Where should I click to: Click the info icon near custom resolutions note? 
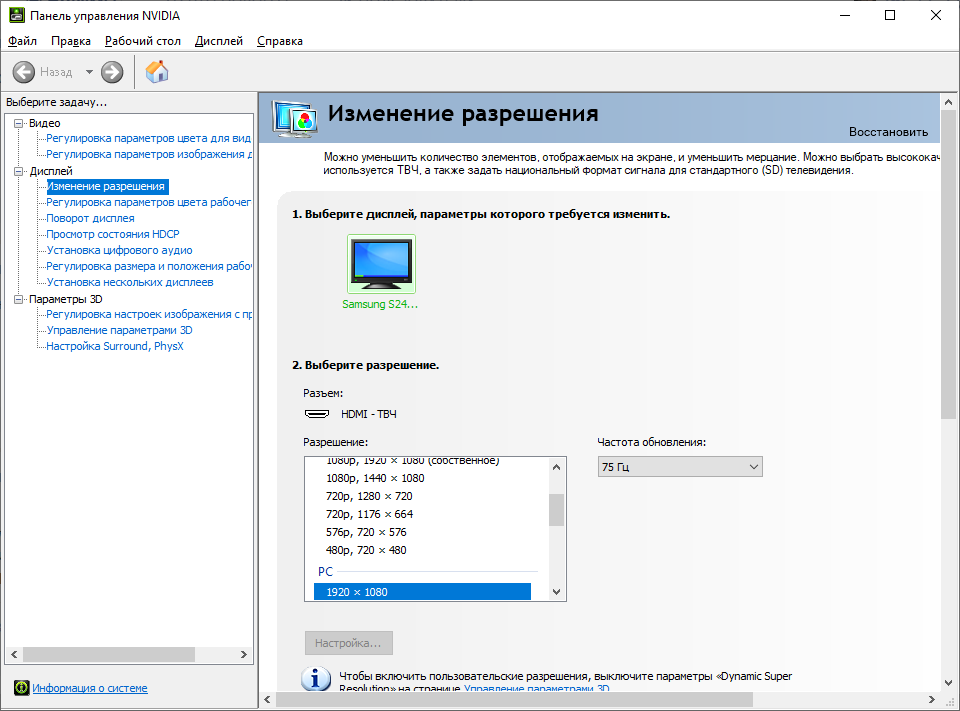point(316,679)
